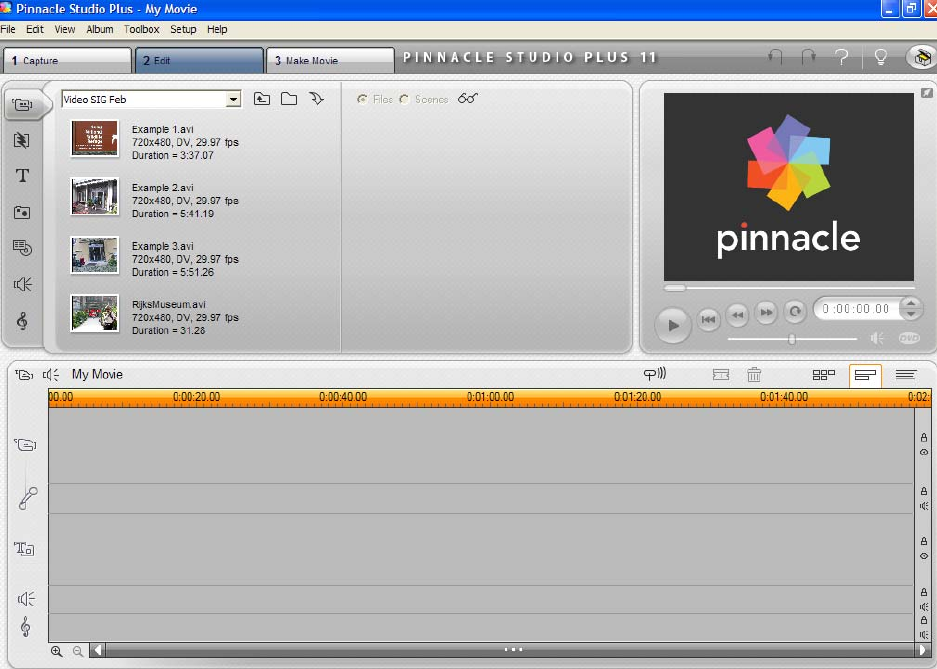Viewport: 937px width, 669px height.
Task: Click the video track header camera icon
Action: tap(25, 444)
